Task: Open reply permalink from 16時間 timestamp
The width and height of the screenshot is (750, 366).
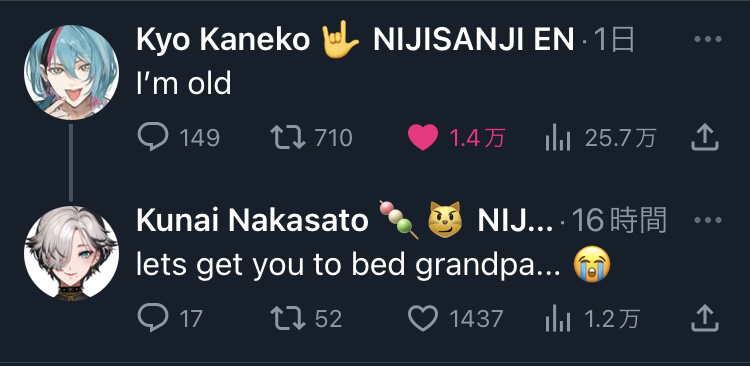Action: [619, 220]
